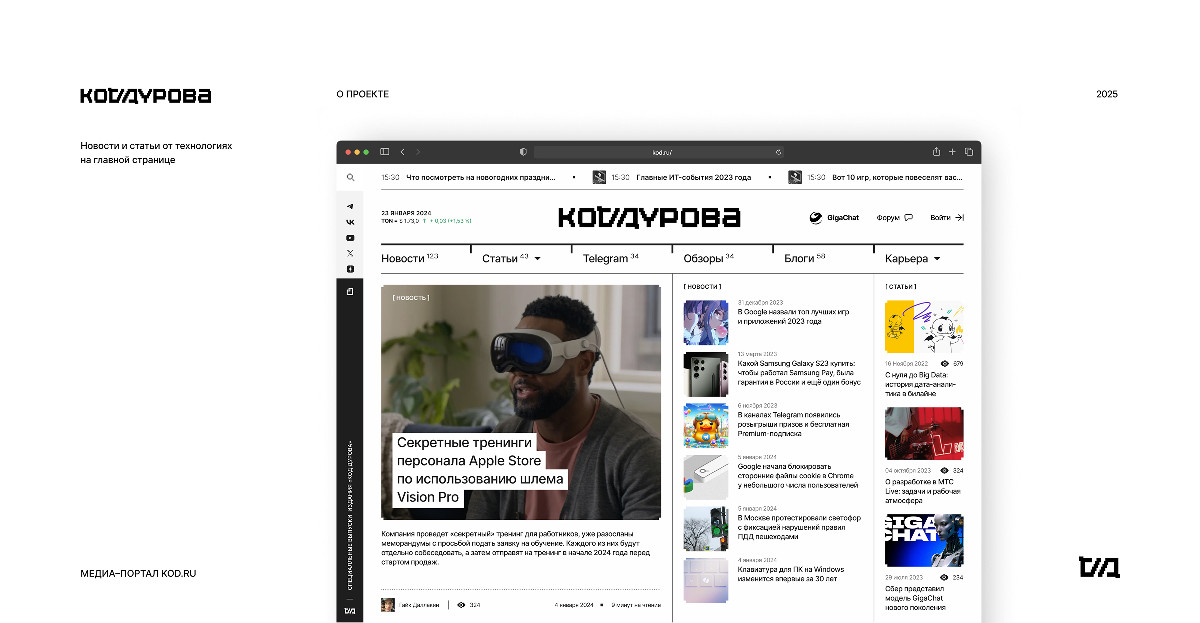Click the eye icon beside 'С нуля до Big Data'
The height and width of the screenshot is (623, 1200).
(944, 364)
